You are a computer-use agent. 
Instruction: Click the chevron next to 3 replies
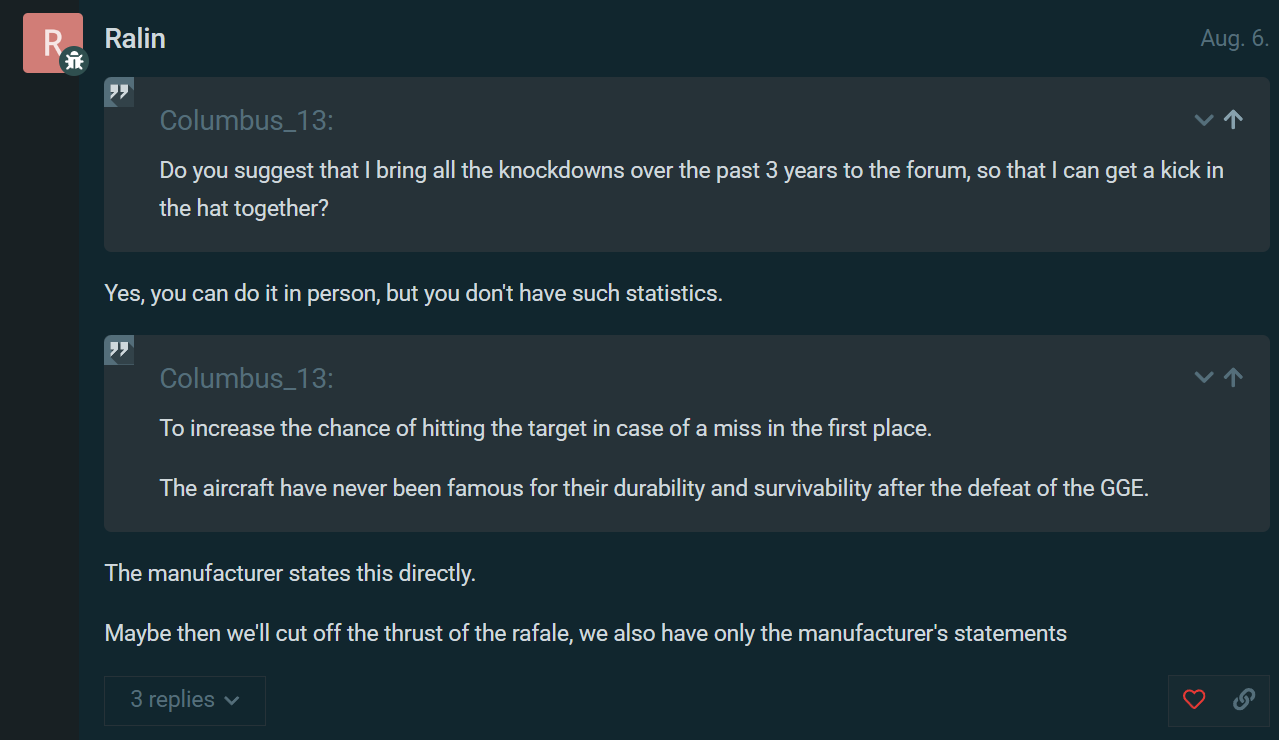click(x=232, y=701)
